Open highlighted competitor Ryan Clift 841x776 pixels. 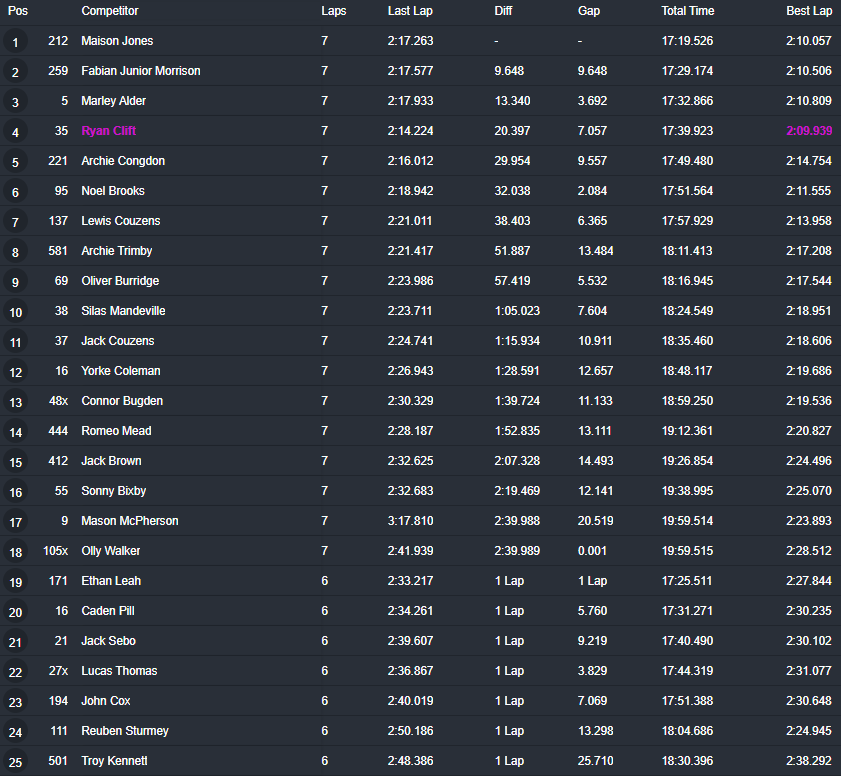pyautogui.click(x=108, y=131)
